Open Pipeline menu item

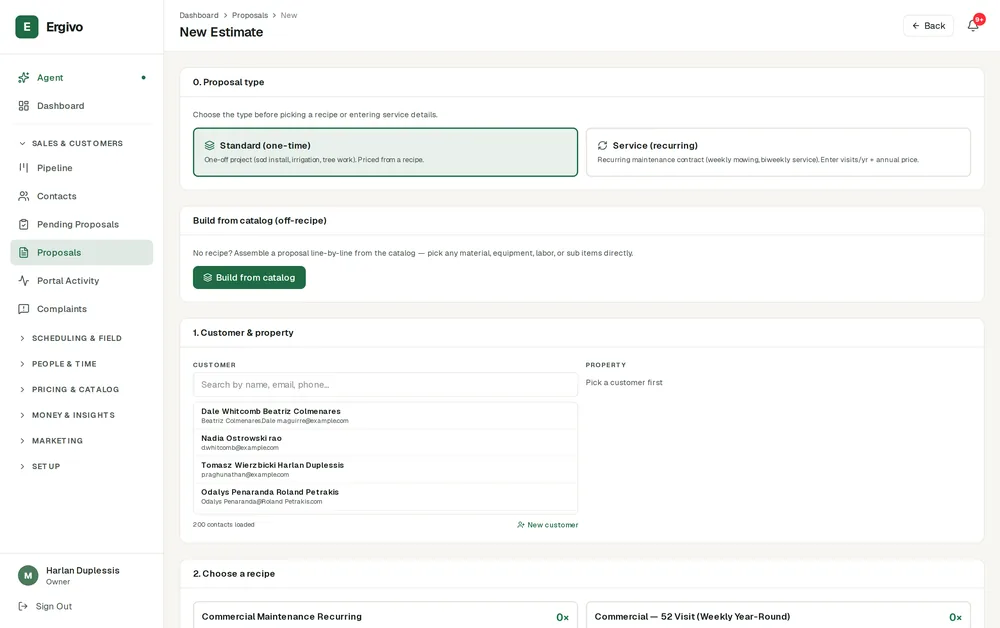pyautogui.click(x=82, y=168)
